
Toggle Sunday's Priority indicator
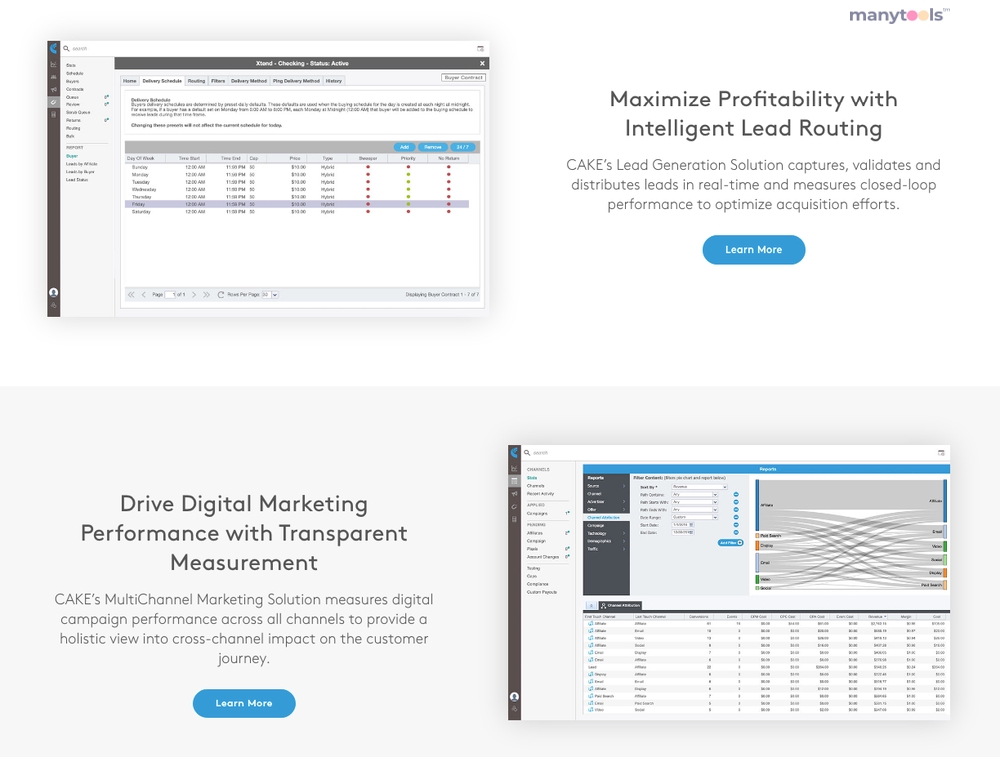pos(408,167)
